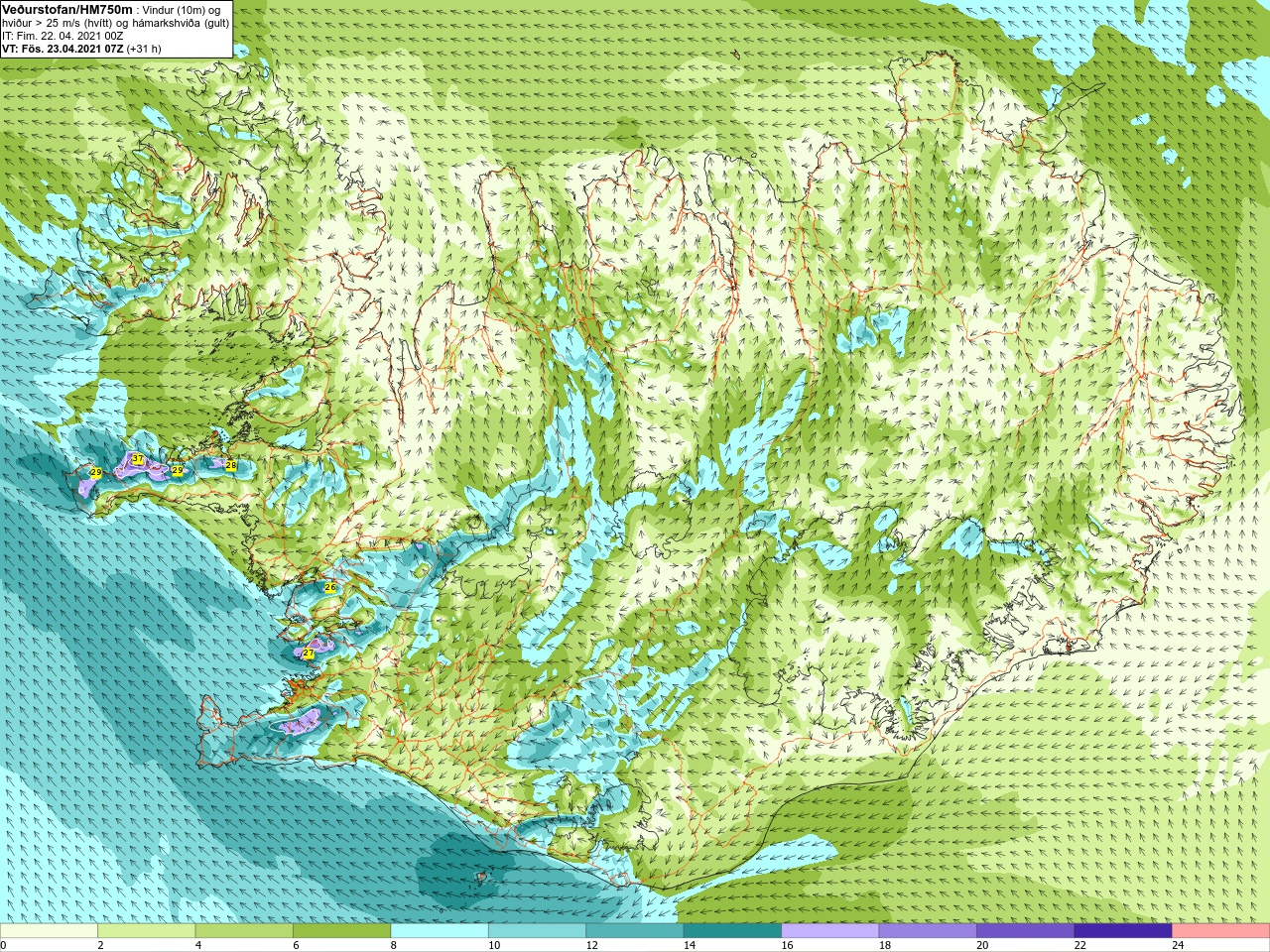Click the 29 label between 37 and 28
The width and height of the screenshot is (1270, 952).
[178, 470]
